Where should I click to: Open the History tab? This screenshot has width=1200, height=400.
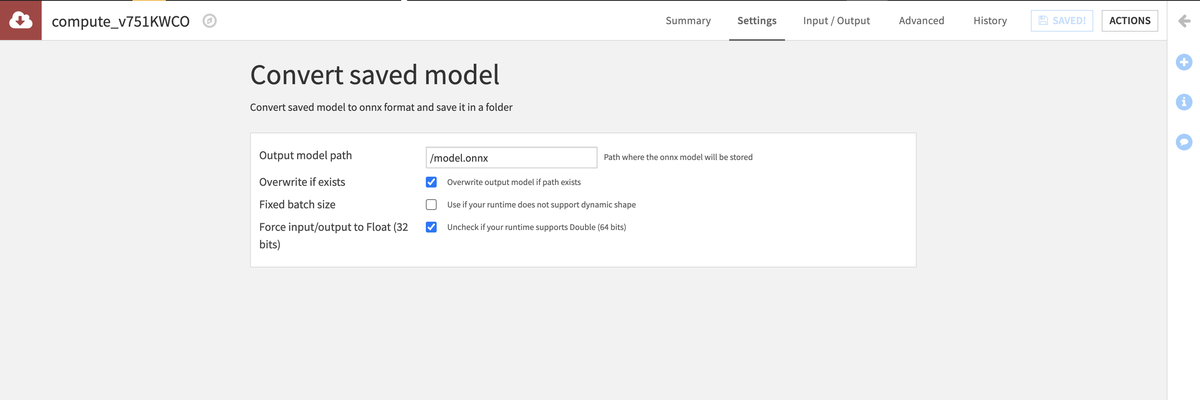[990, 21]
